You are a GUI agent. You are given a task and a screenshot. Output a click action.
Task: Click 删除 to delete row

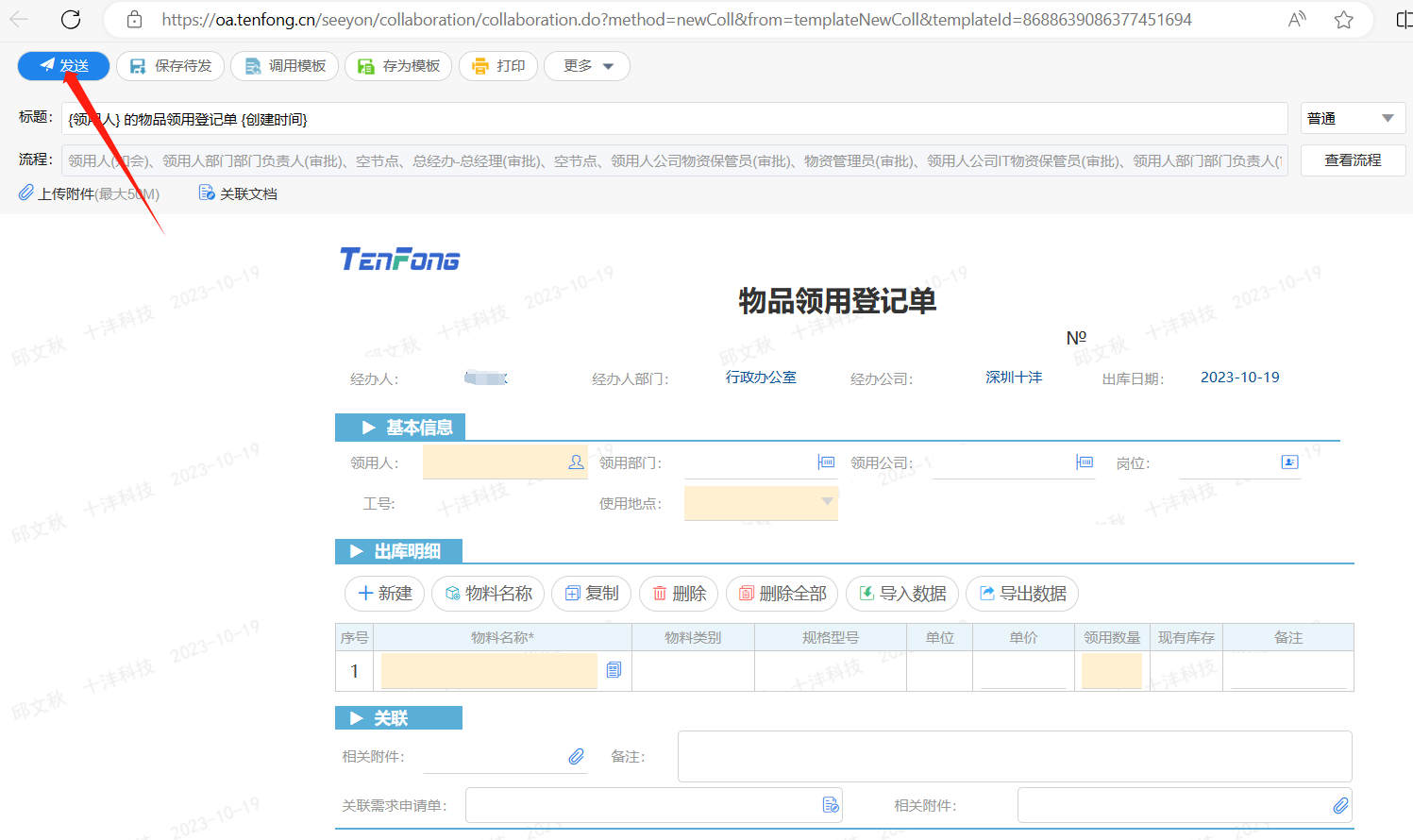pyautogui.click(x=679, y=594)
